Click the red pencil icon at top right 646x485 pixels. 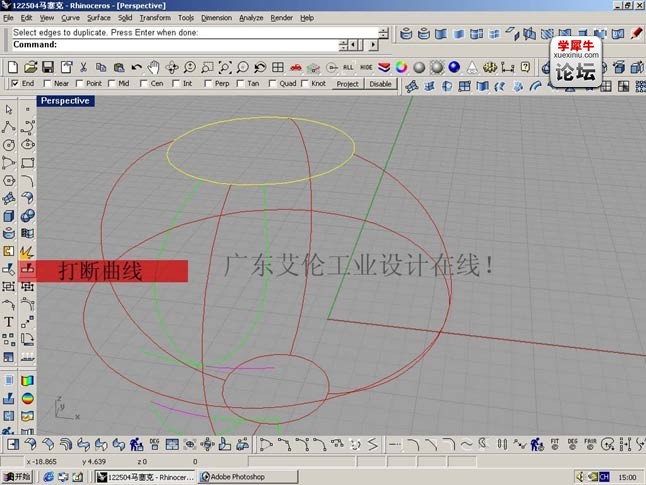point(637,33)
